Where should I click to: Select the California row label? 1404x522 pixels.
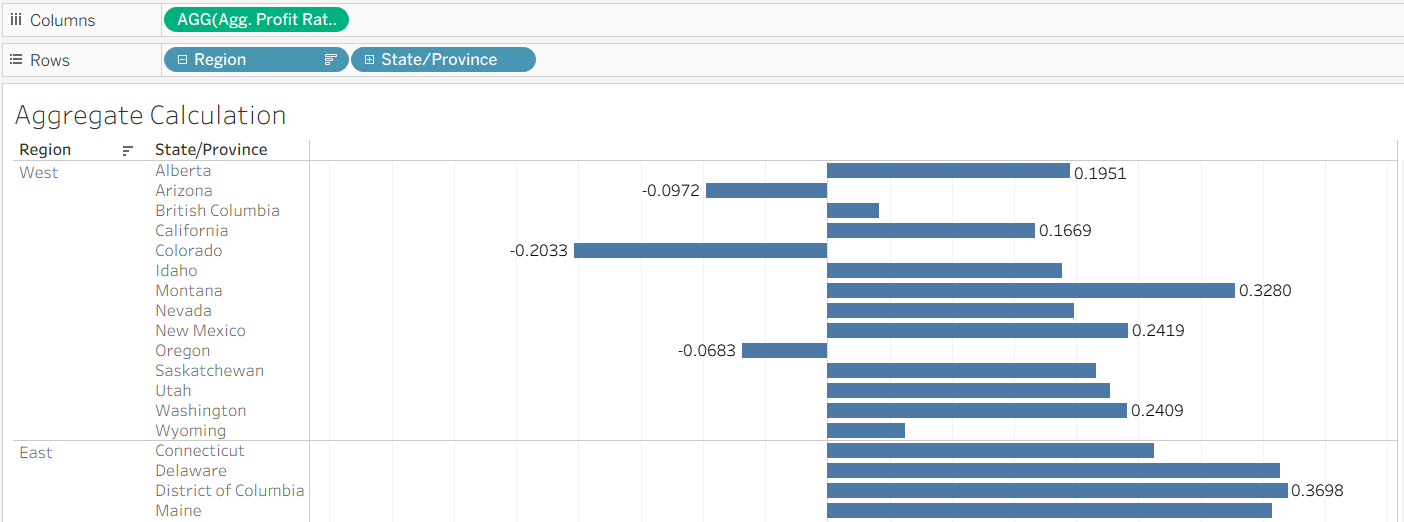tap(190, 230)
